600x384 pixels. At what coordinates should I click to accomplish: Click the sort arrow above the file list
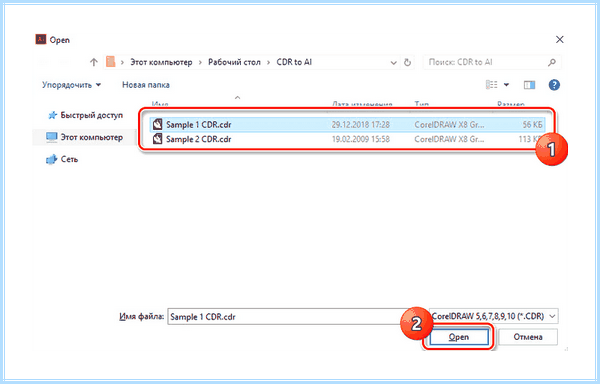click(x=237, y=98)
